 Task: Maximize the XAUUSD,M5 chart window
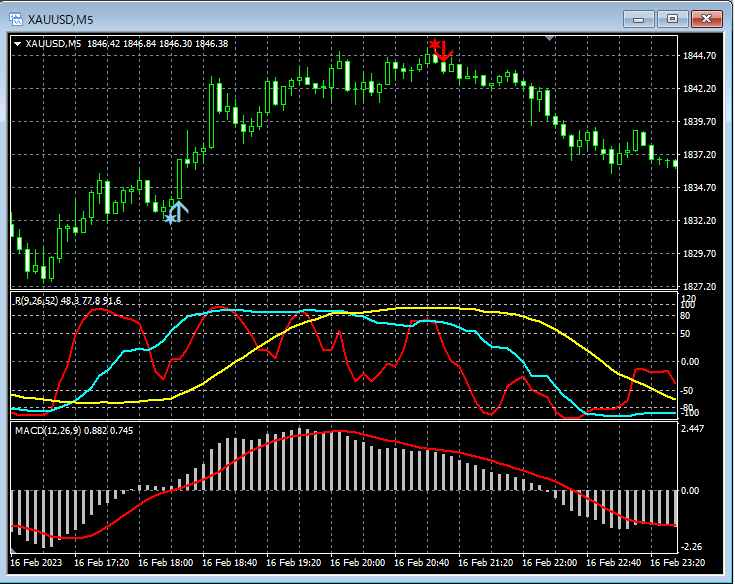[x=672, y=19]
